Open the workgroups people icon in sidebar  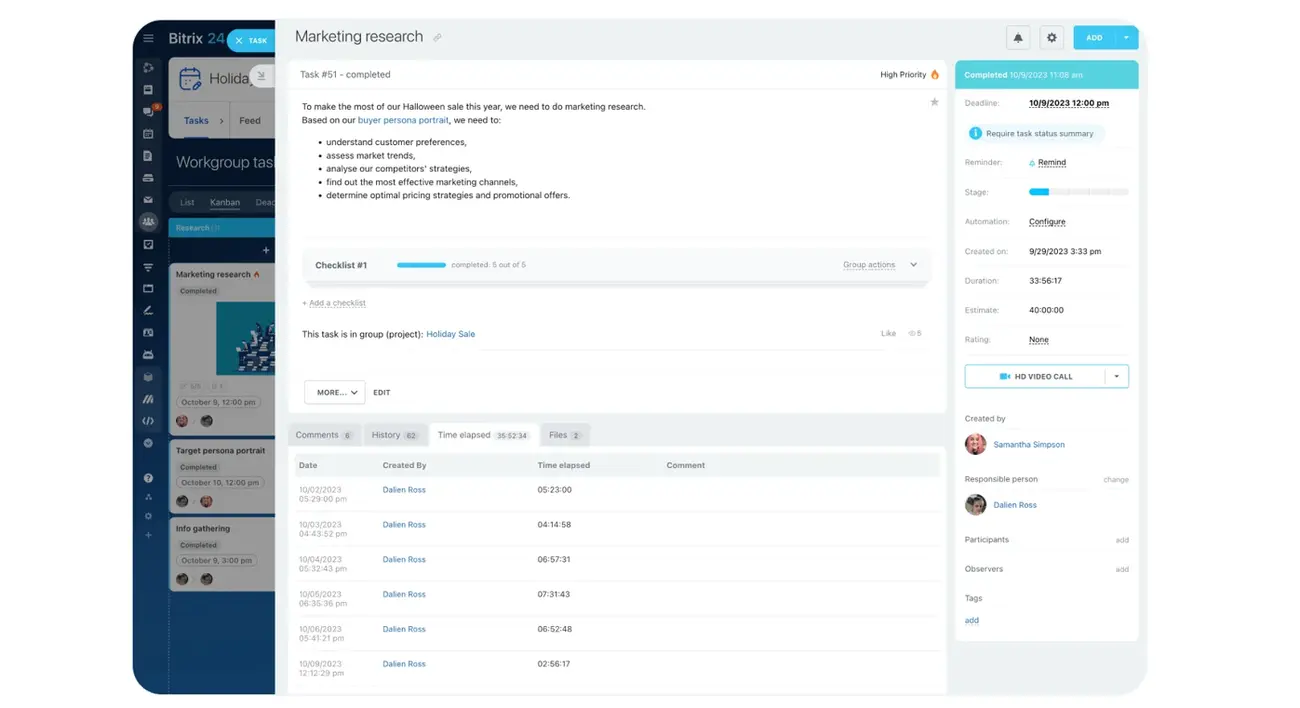(x=148, y=222)
